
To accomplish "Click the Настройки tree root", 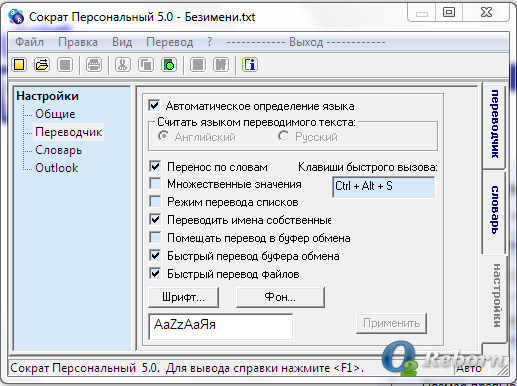I will [47, 96].
